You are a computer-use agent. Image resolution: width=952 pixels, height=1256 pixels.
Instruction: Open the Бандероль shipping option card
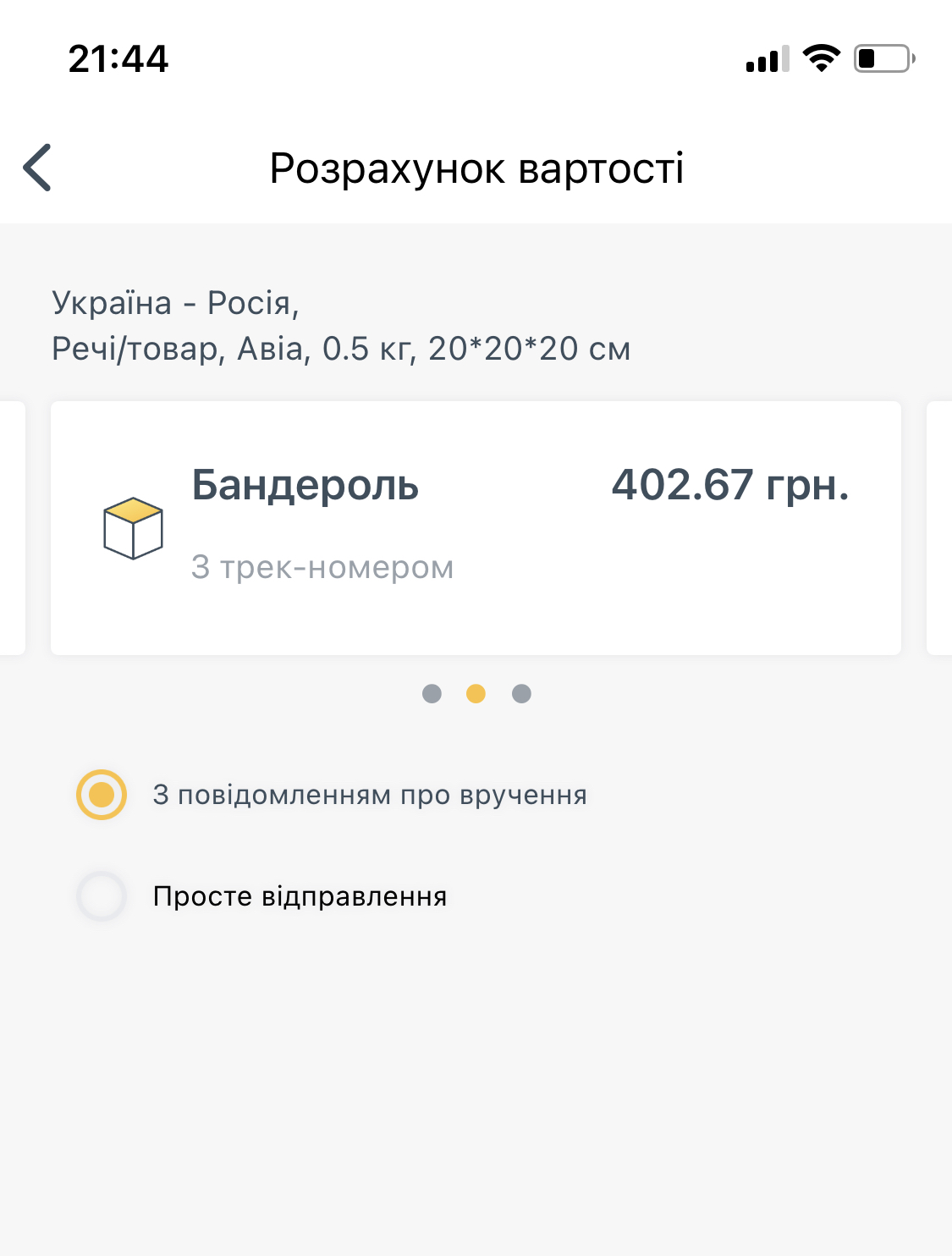pos(476,609)
